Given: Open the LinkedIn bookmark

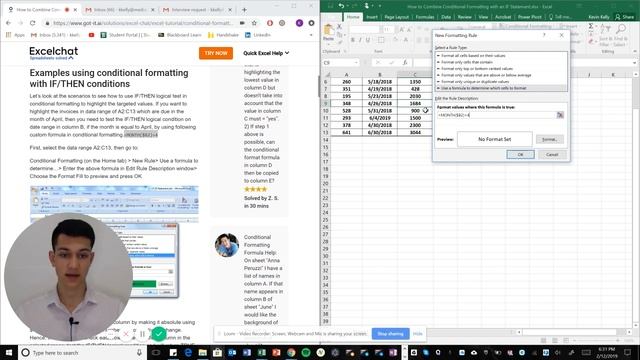Looking at the screenshot, I should (258, 35).
